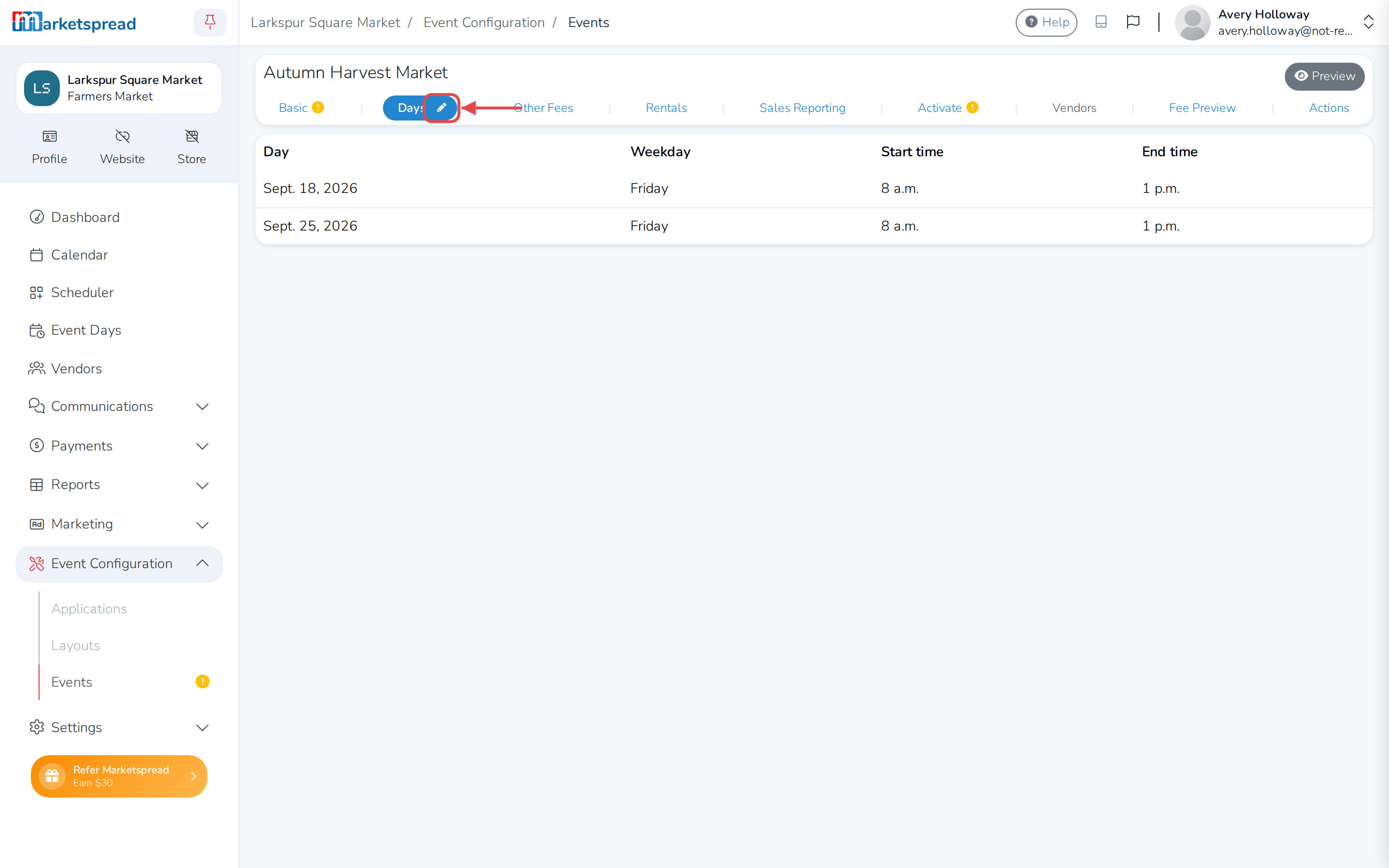Image resolution: width=1389 pixels, height=868 pixels.
Task: Switch to the Other Fees tab
Action: 544,108
